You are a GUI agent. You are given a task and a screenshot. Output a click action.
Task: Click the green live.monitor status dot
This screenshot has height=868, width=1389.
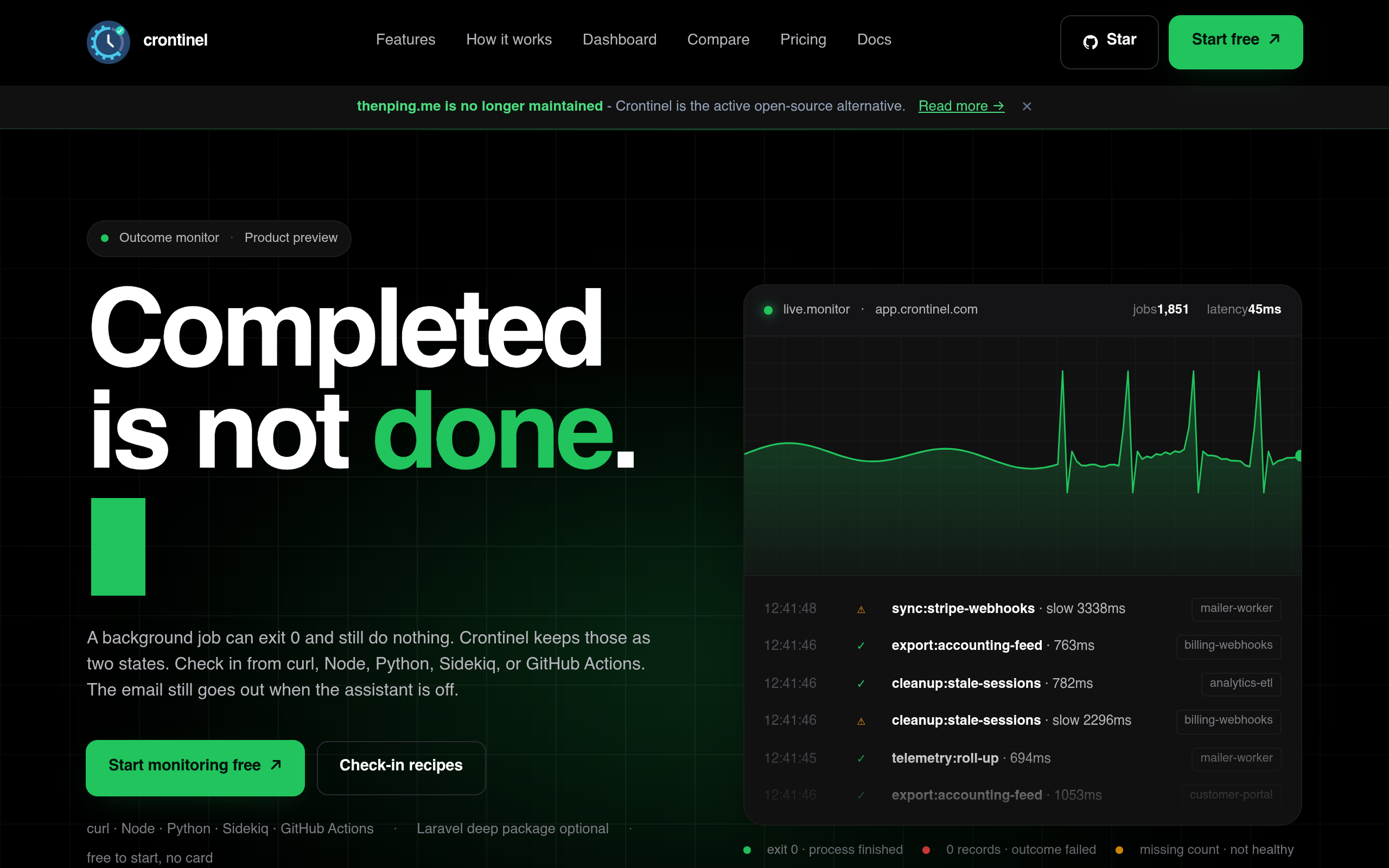coord(768,310)
